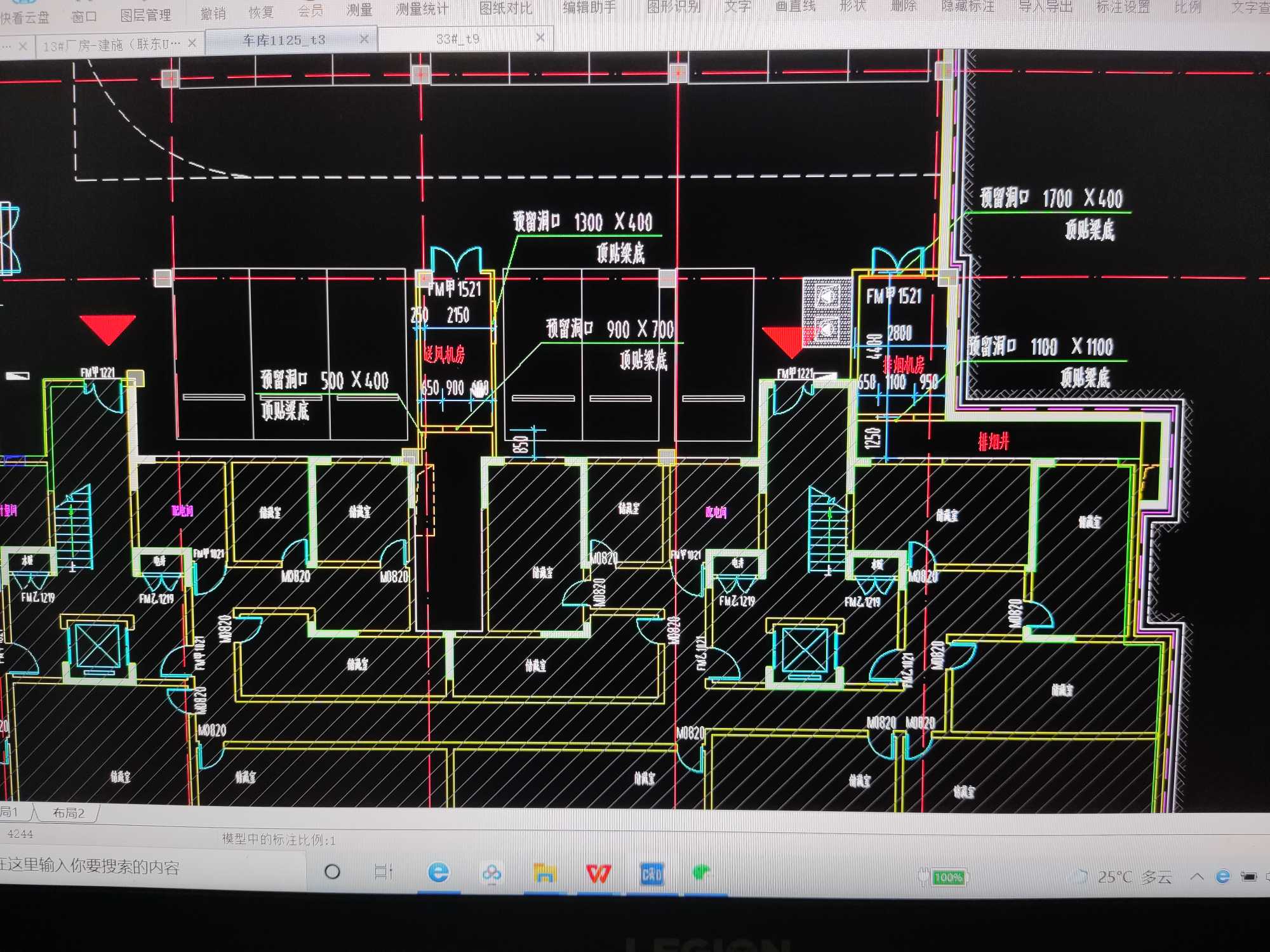Open Task View from the taskbar

[x=384, y=871]
